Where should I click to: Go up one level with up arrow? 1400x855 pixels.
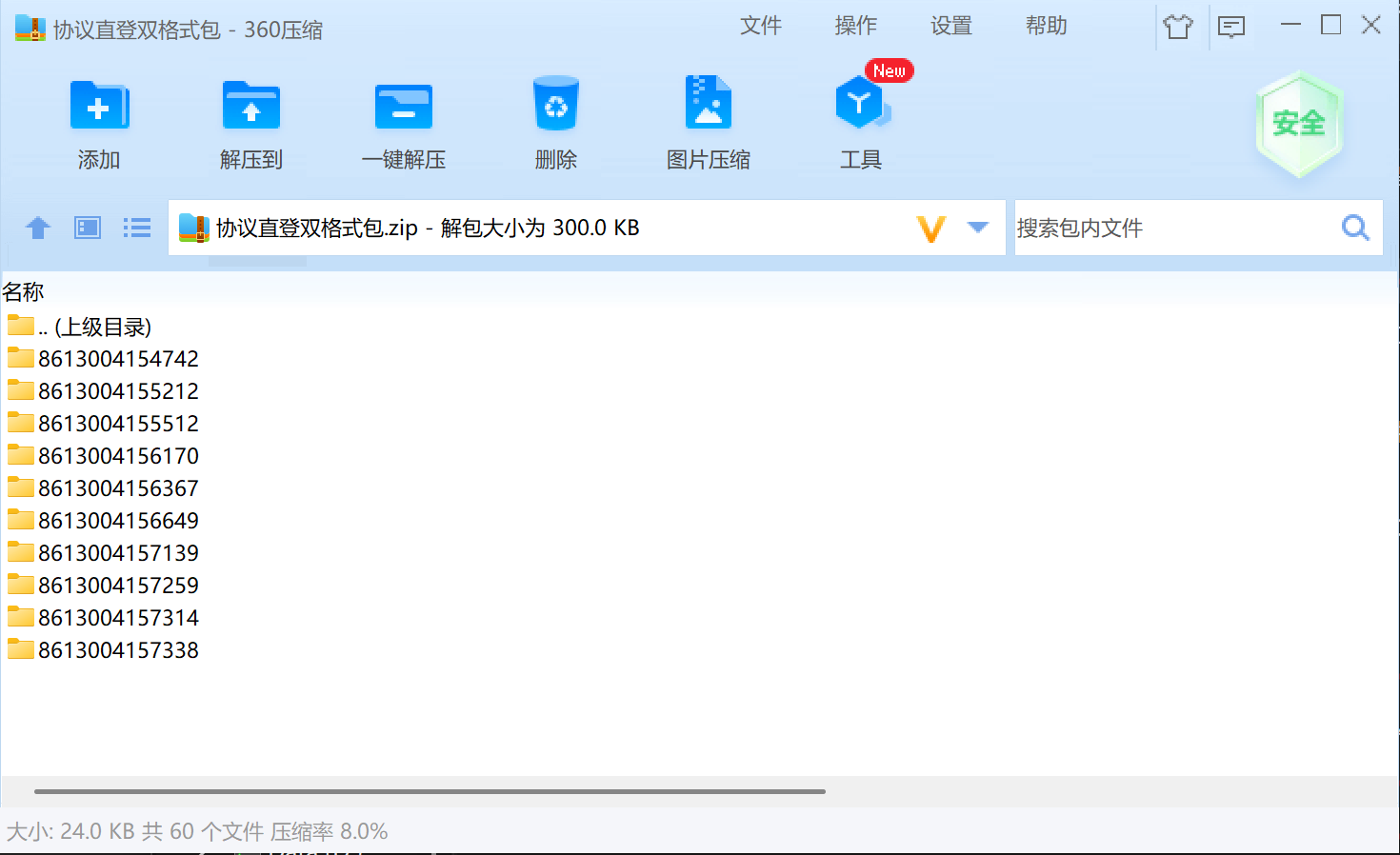tap(38, 228)
